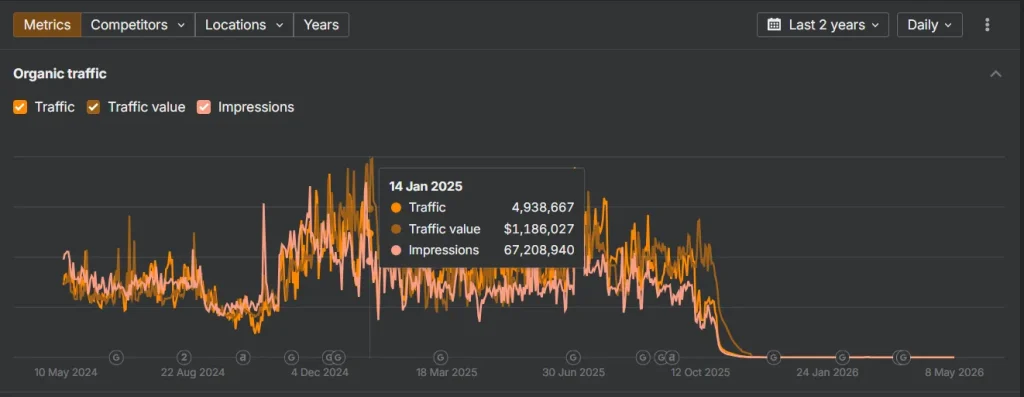
Task: Click the tooltip Traffic value 4,938,667
Action: [543, 208]
